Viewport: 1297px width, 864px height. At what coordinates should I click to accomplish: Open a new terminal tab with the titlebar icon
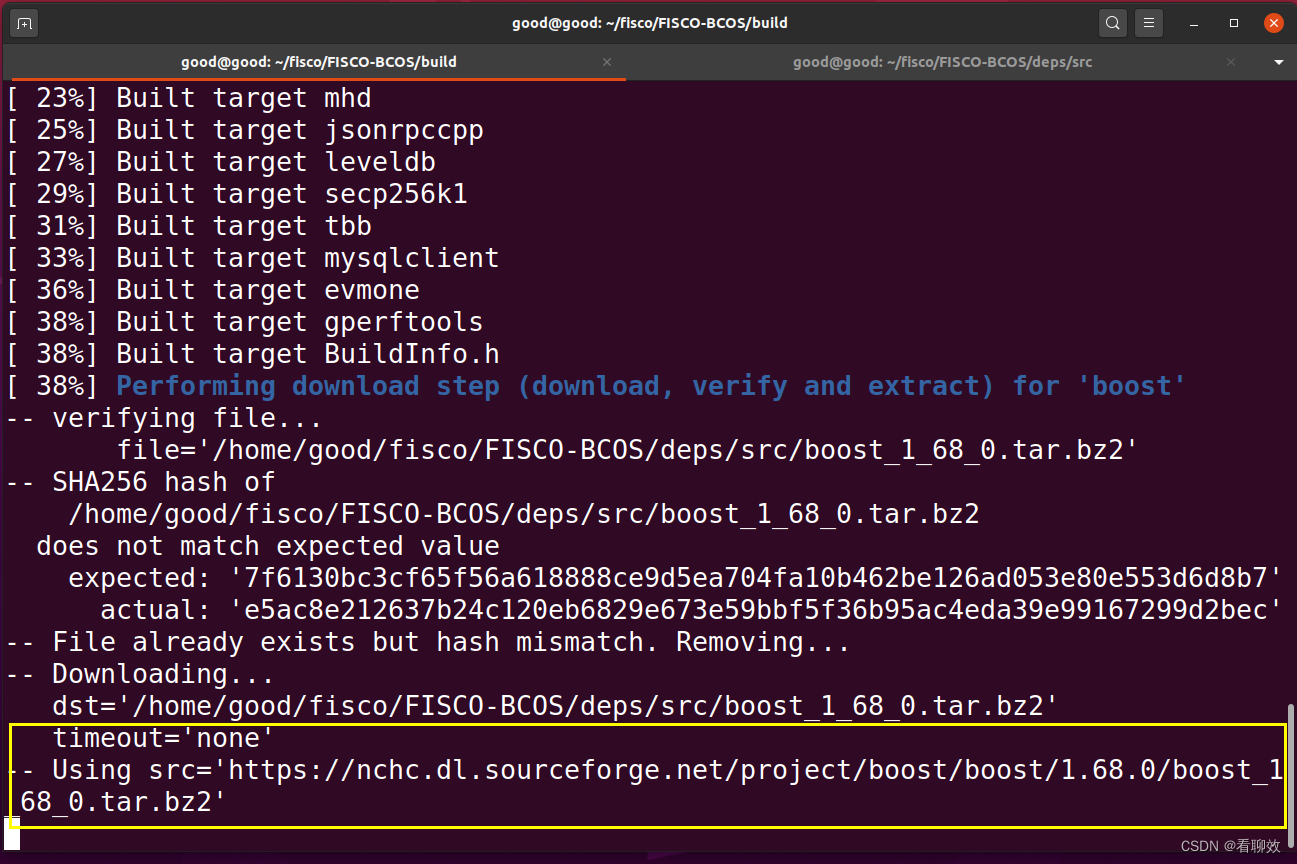[24, 22]
